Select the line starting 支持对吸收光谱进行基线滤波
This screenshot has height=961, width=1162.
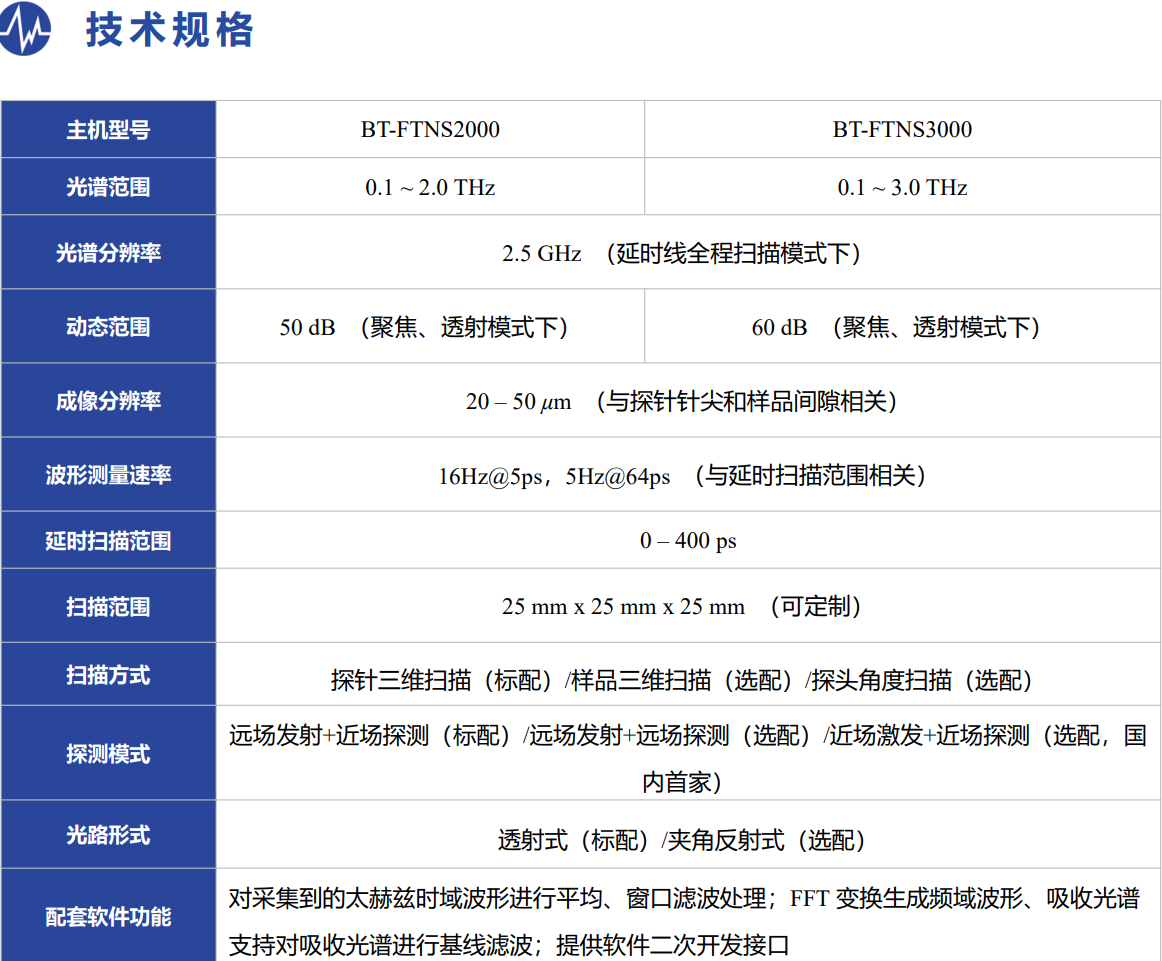click(509, 945)
